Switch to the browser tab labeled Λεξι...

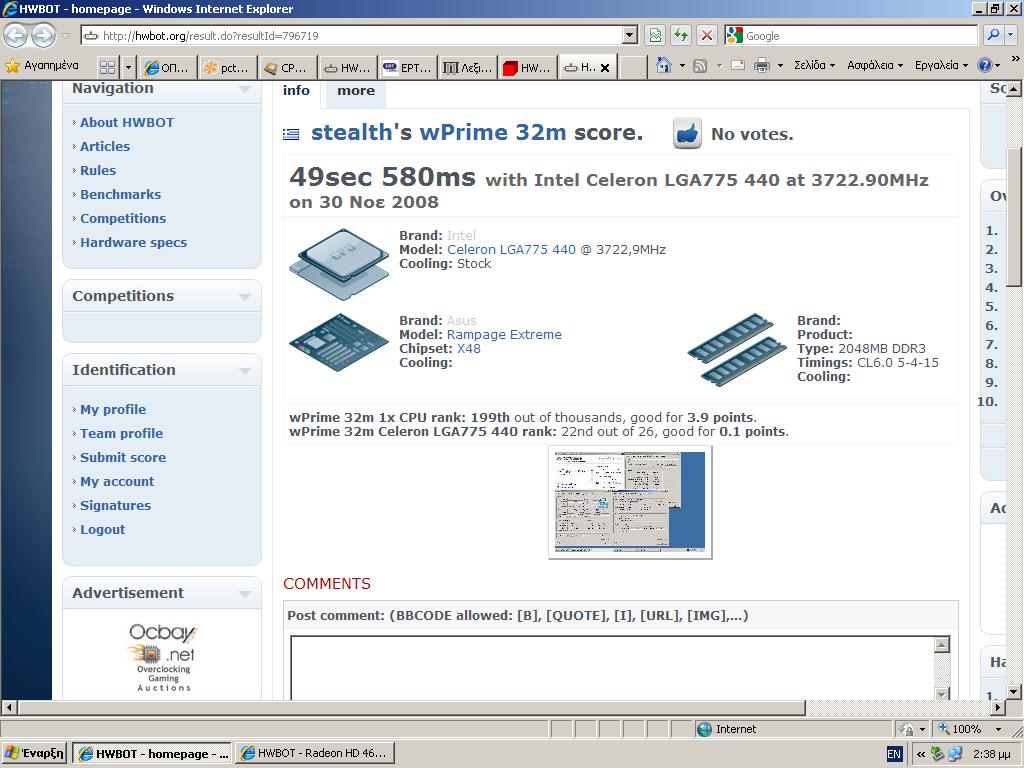point(466,67)
